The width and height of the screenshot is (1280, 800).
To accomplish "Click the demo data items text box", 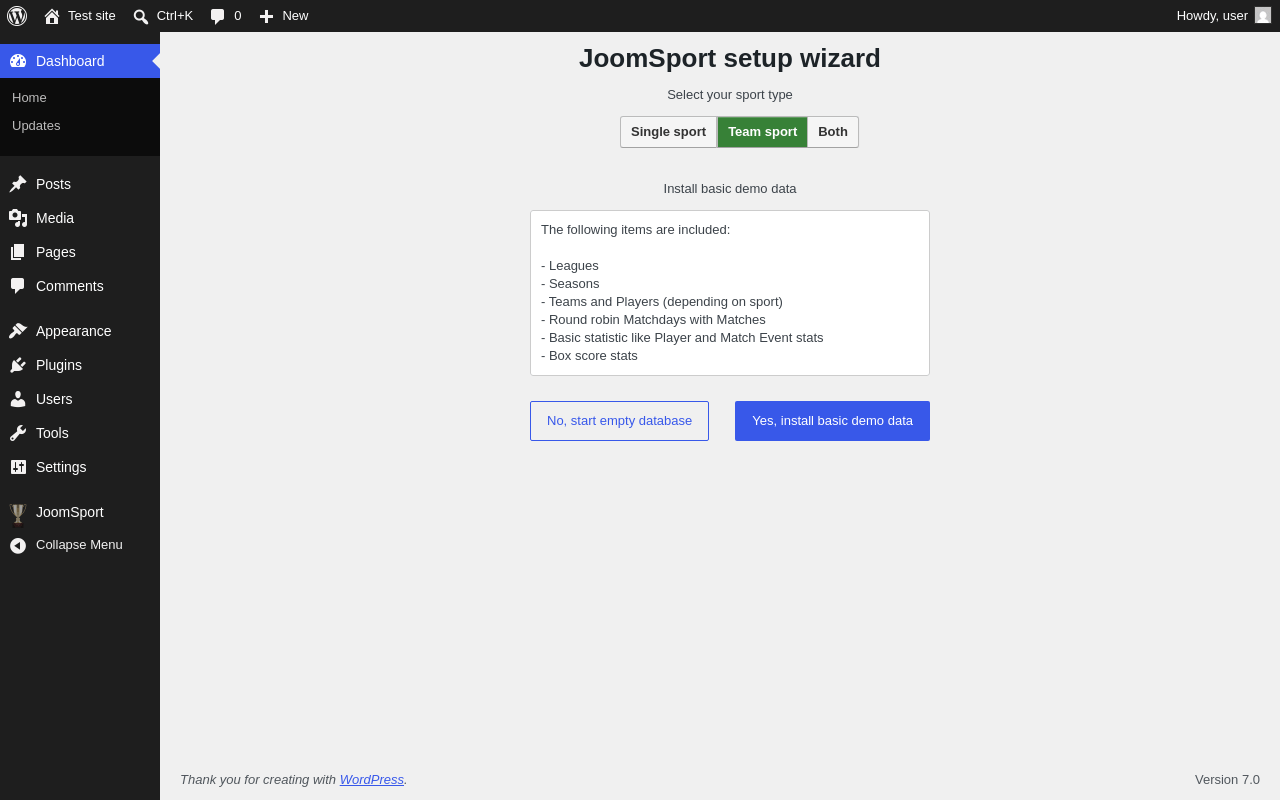I will 730,293.
